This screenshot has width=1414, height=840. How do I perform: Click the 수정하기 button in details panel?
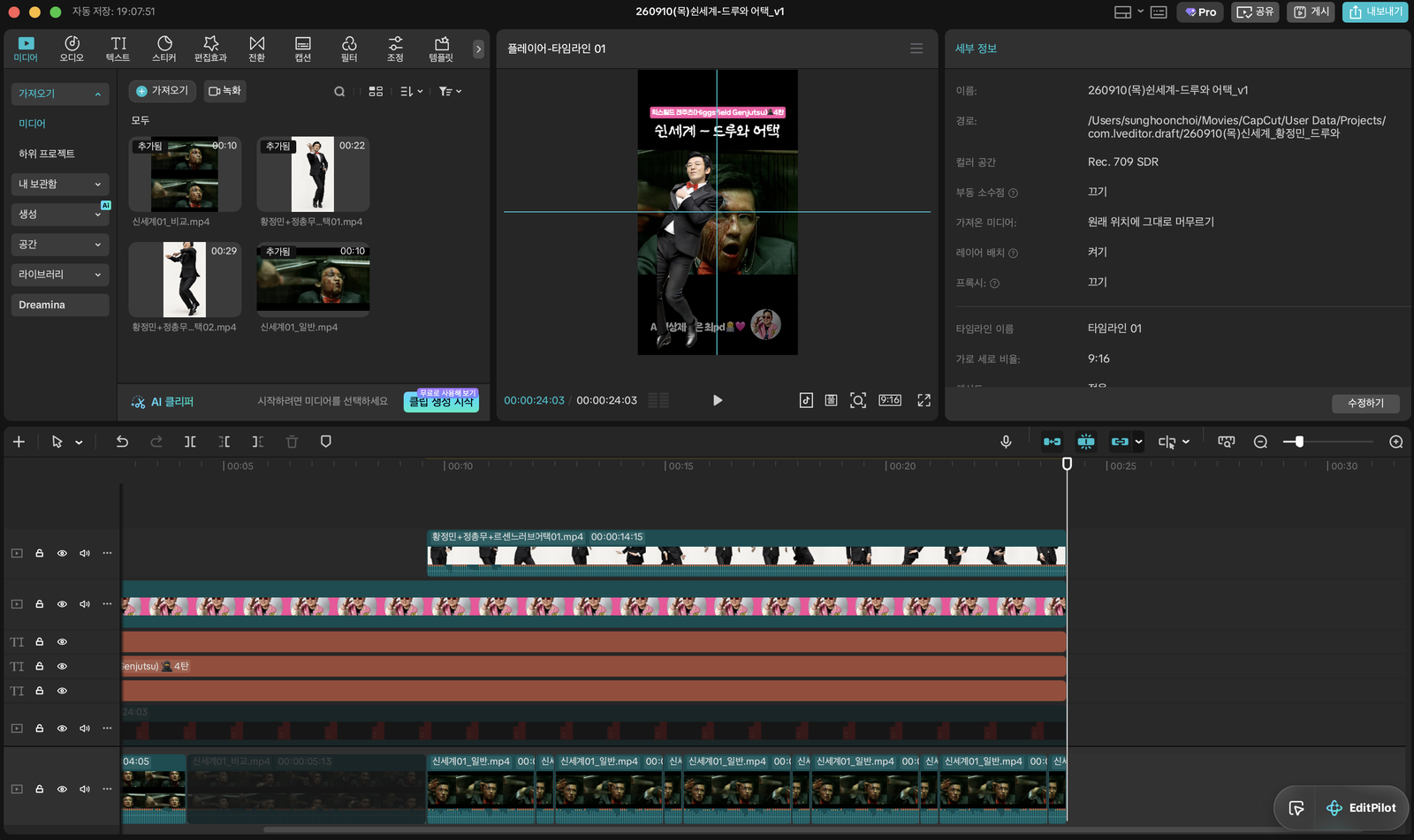tap(1365, 403)
